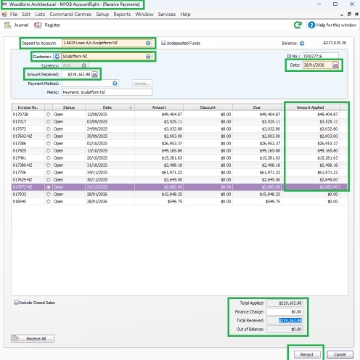
Task: Click the Invoice No. column header
Action: point(28,107)
